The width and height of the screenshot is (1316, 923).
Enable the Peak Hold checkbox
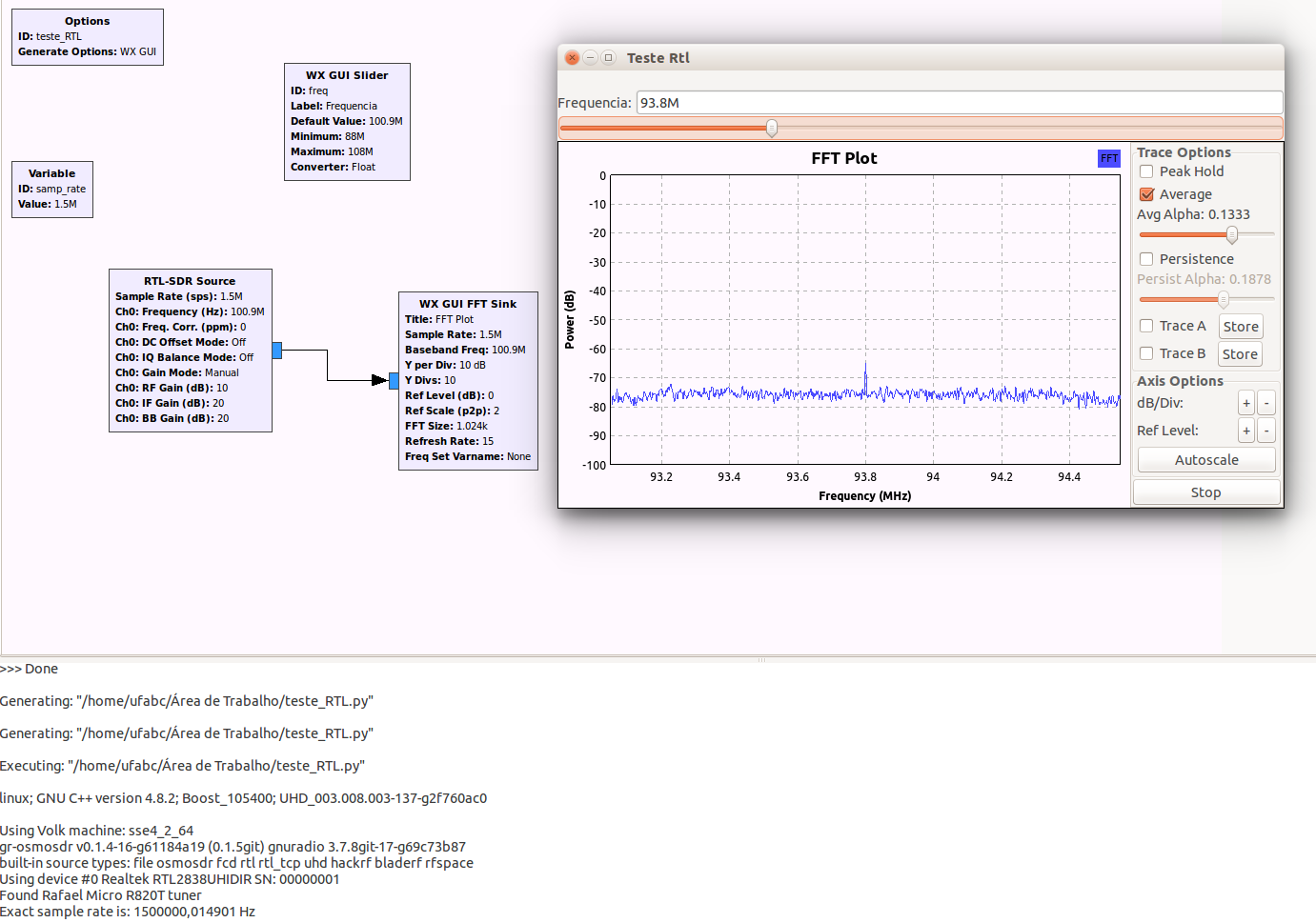pos(1146,171)
